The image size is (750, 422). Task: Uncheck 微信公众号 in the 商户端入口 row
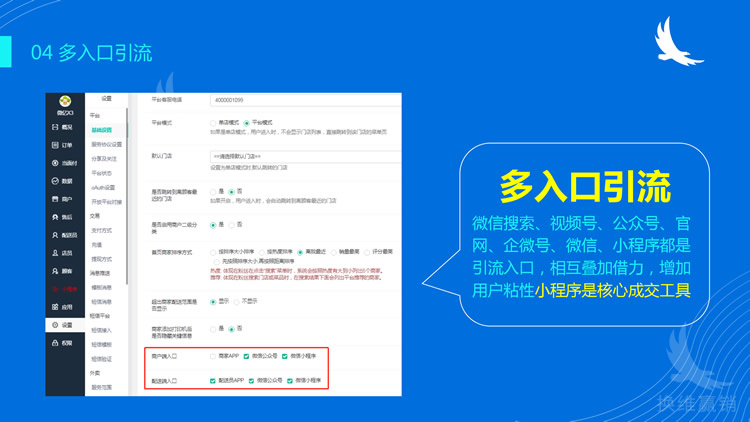pos(246,356)
